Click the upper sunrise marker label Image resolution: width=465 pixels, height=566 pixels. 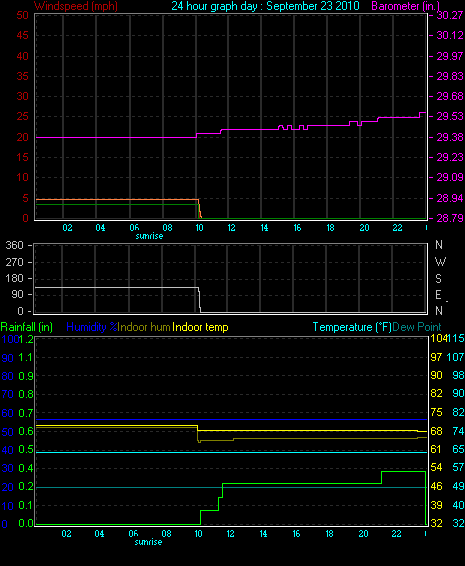pyautogui.click(x=149, y=236)
